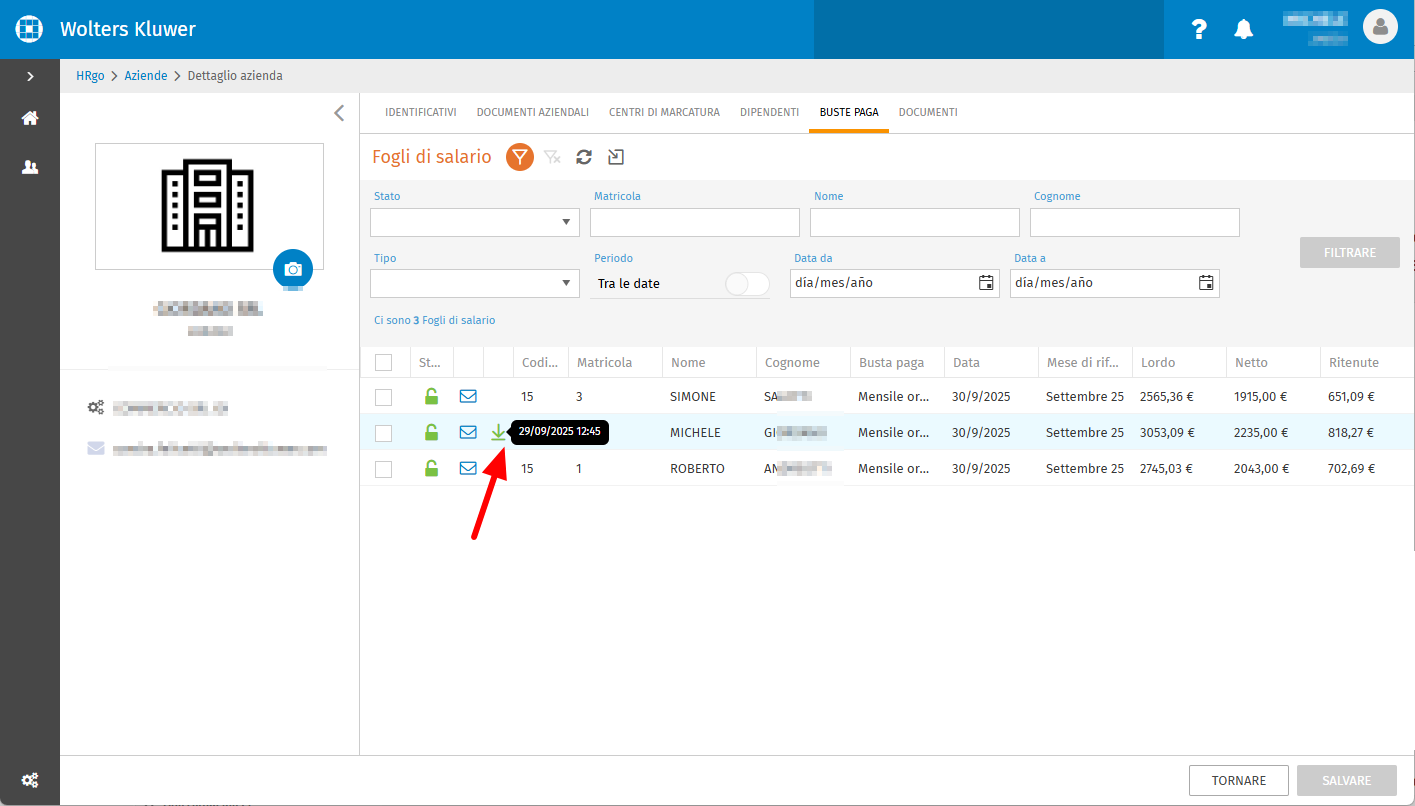The image size is (1415, 806).
Task: Open the settings gears in the sidebar bottom
Action: (30, 780)
